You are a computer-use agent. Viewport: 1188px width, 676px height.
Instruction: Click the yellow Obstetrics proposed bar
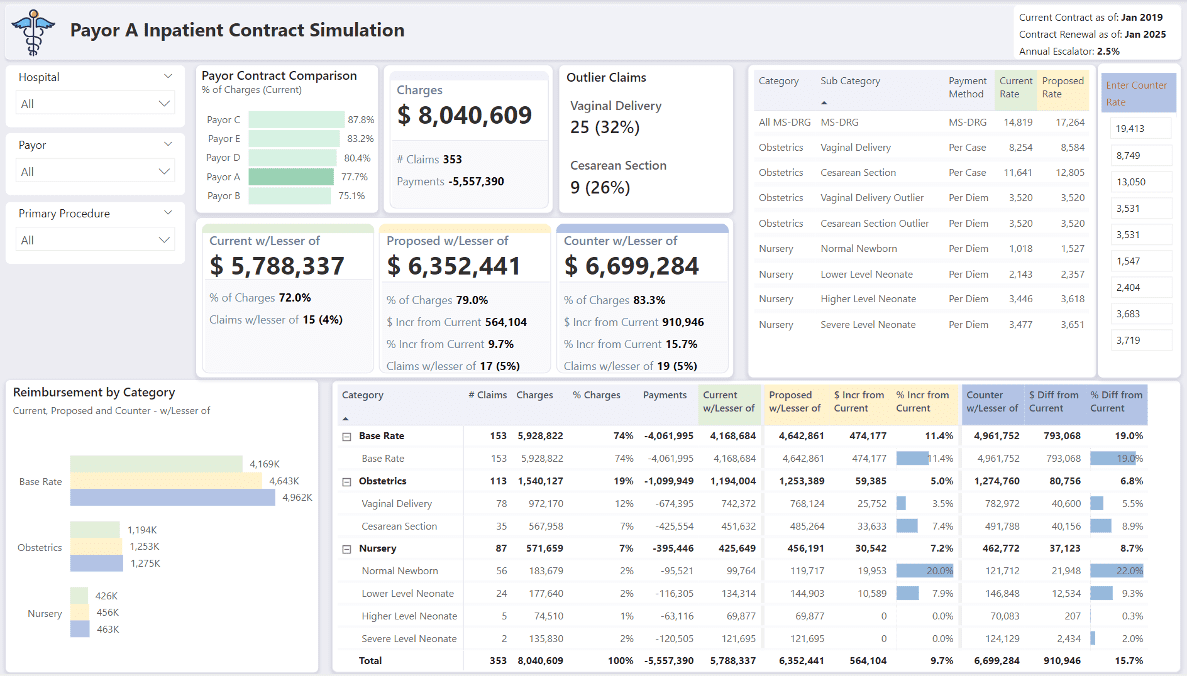pyautogui.click(x=96, y=547)
